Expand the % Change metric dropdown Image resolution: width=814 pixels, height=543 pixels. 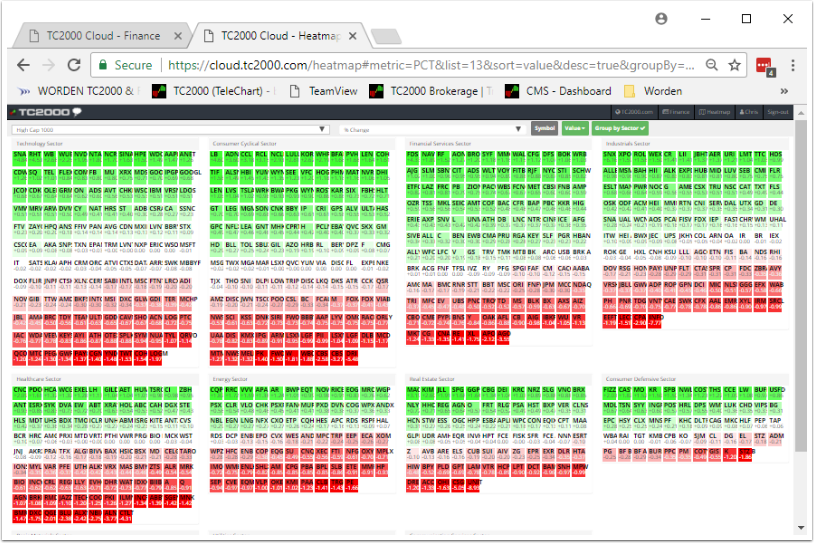click(431, 129)
